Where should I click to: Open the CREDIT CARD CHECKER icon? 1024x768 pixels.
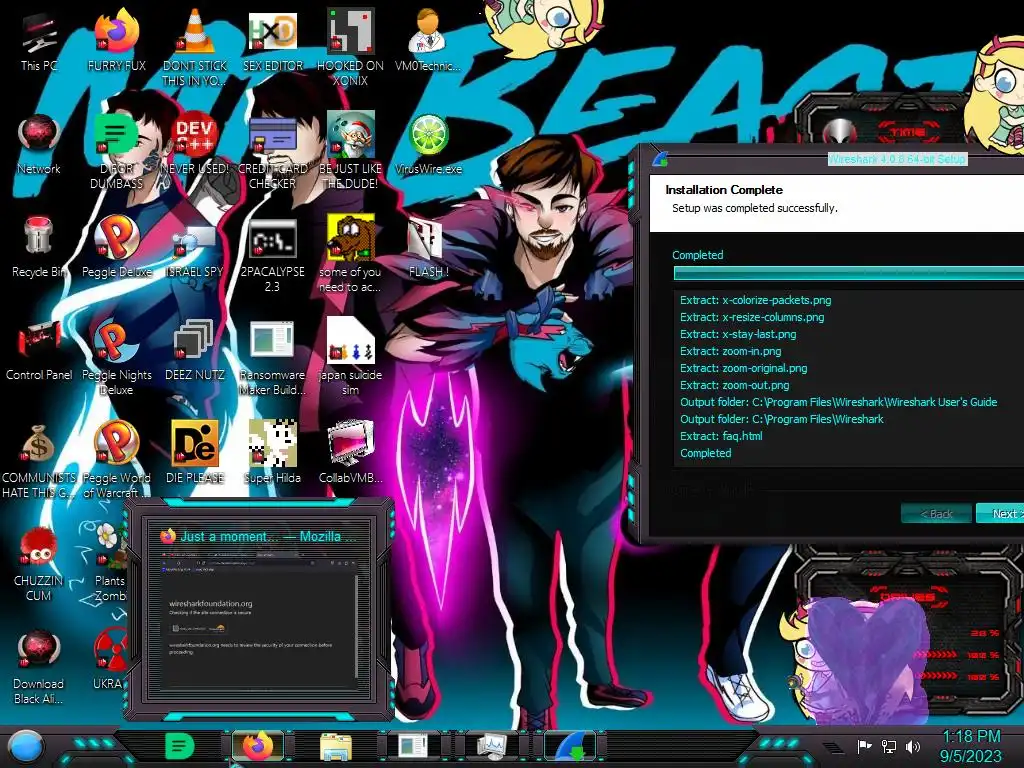(x=273, y=150)
